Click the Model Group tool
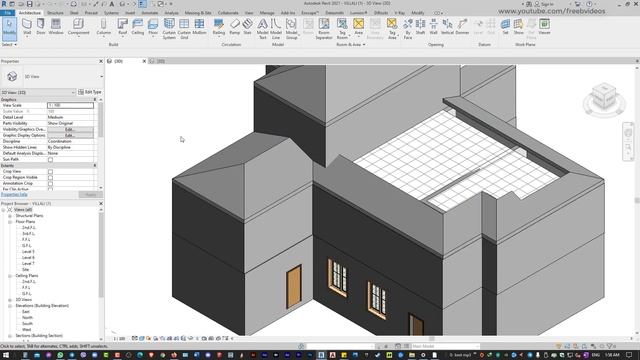This screenshot has height=360, width=640. pyautogui.click(x=291, y=29)
